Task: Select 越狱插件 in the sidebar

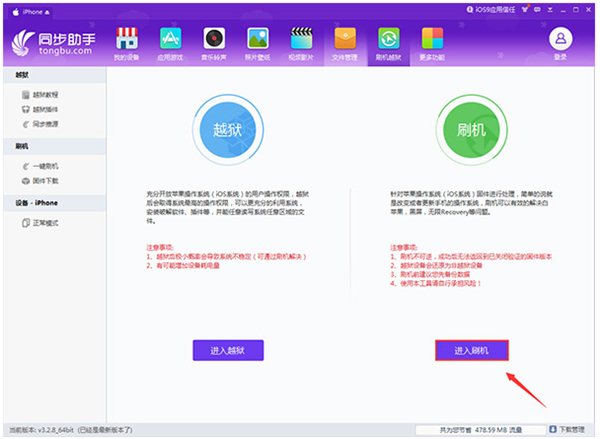Action: point(40,109)
